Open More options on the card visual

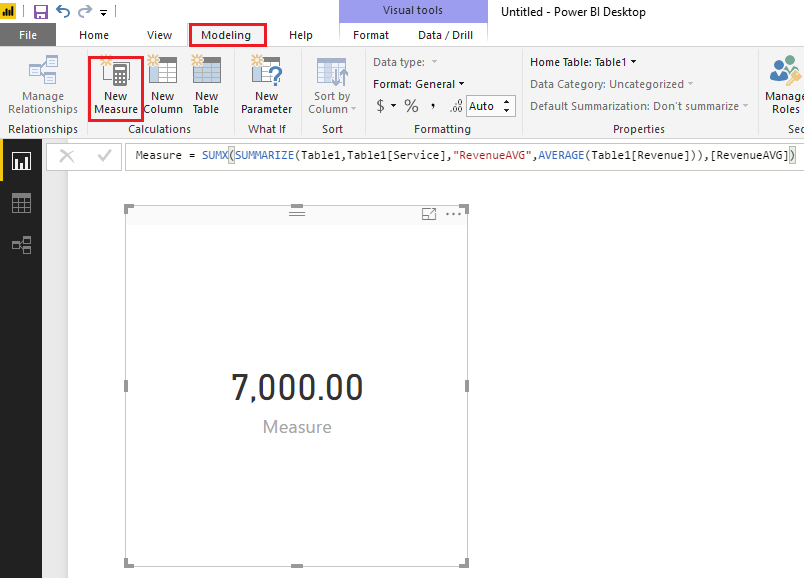click(x=453, y=214)
